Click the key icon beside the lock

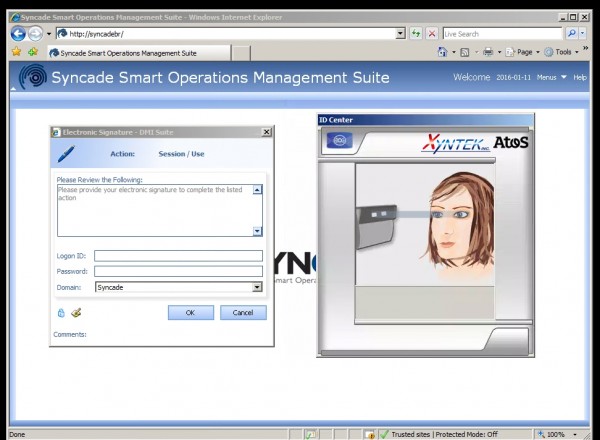pos(75,312)
